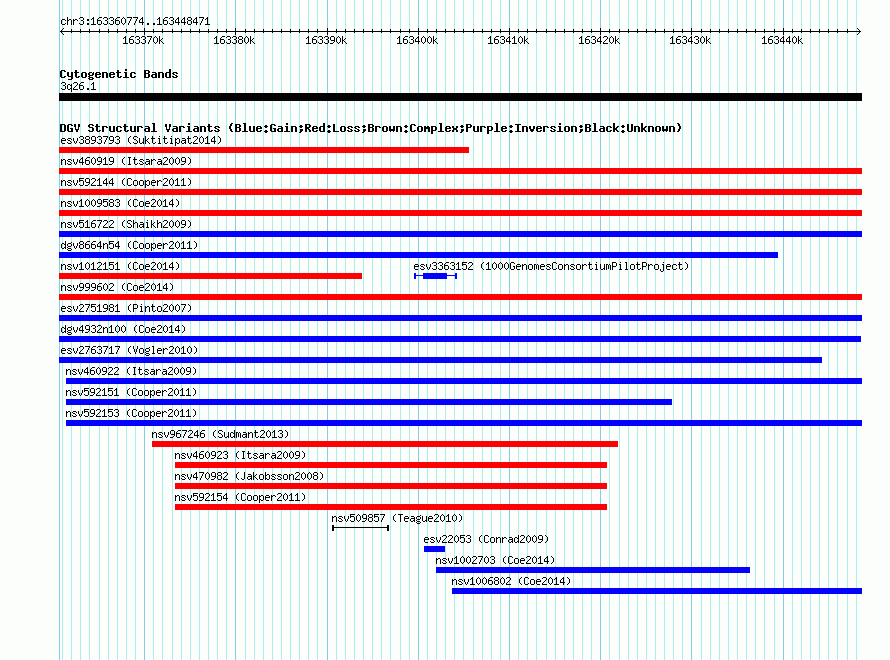The image size is (890, 660).
Task: Open nsv460922 (Itsara2009) variant label
Action: [131, 371]
